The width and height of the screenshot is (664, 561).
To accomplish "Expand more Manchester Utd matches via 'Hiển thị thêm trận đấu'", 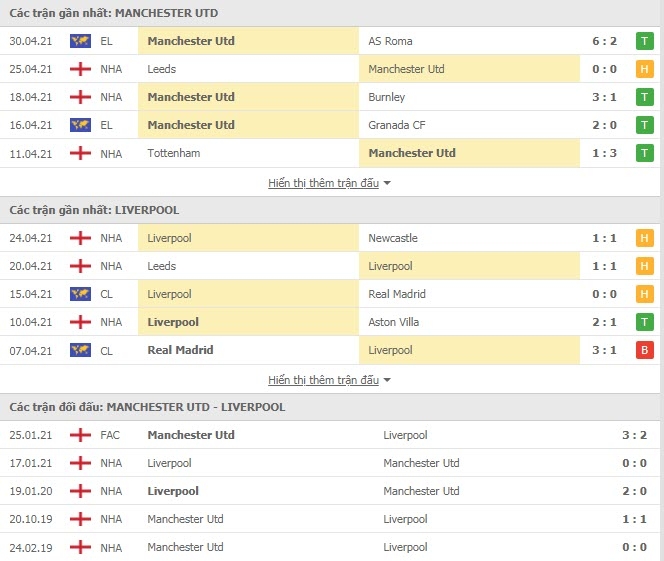I will pos(324,183).
